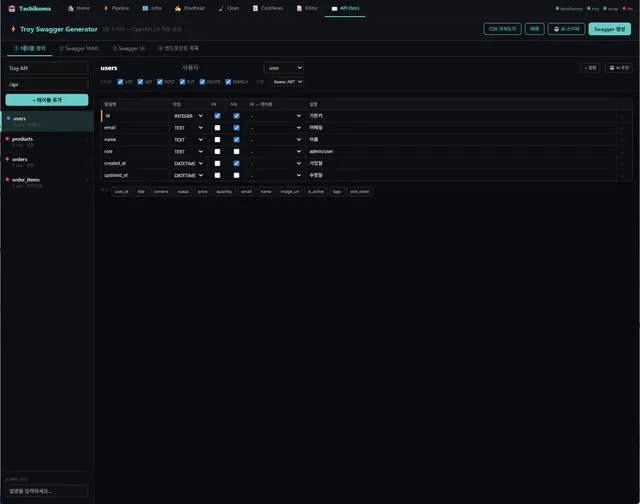Image resolution: width=640 pixels, height=504 pixels.
Task: Click the user_id quick-add chip
Action: pyautogui.click(x=121, y=191)
